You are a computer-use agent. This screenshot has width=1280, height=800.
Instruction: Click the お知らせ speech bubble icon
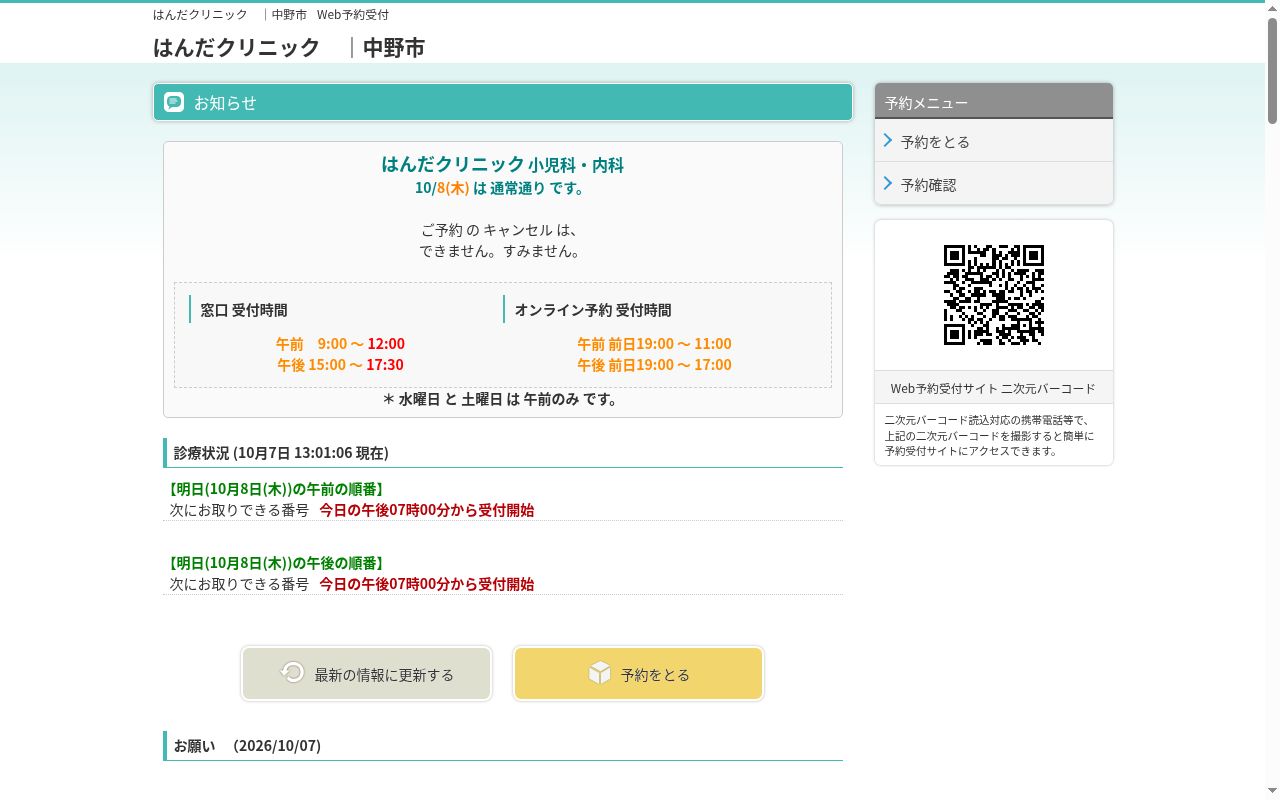pos(174,102)
